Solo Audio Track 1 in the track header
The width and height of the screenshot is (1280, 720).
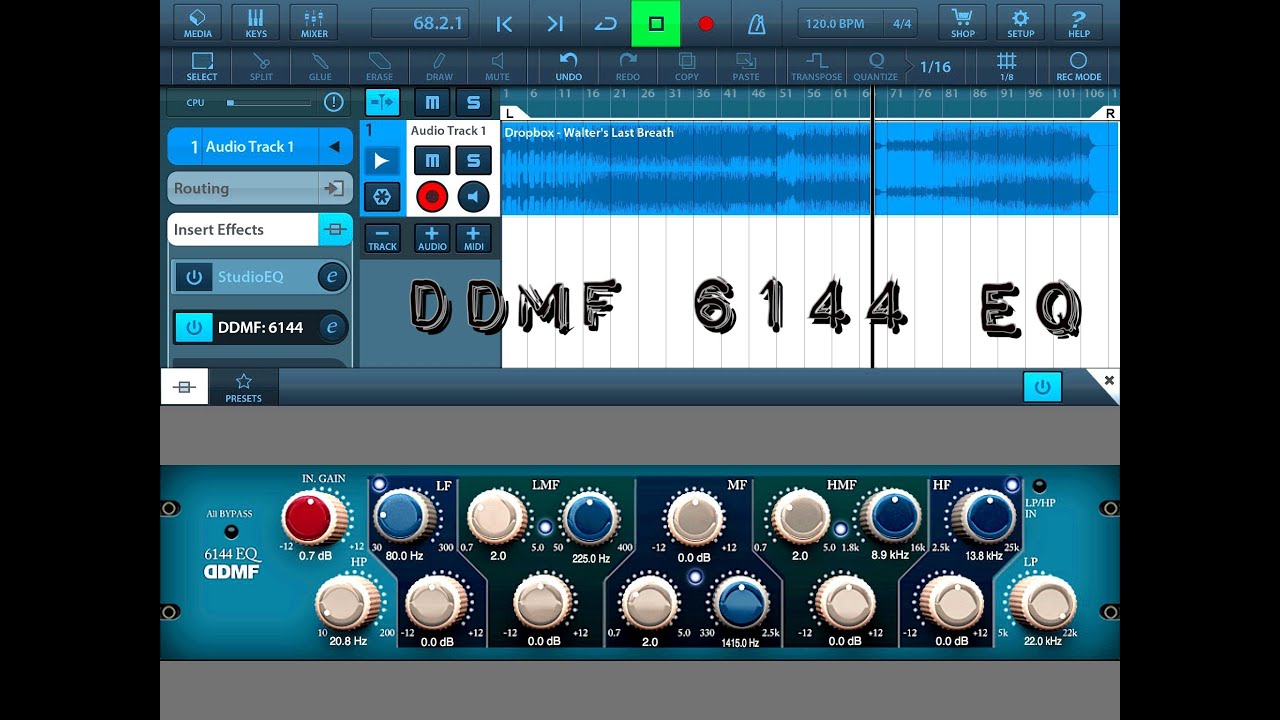click(474, 160)
